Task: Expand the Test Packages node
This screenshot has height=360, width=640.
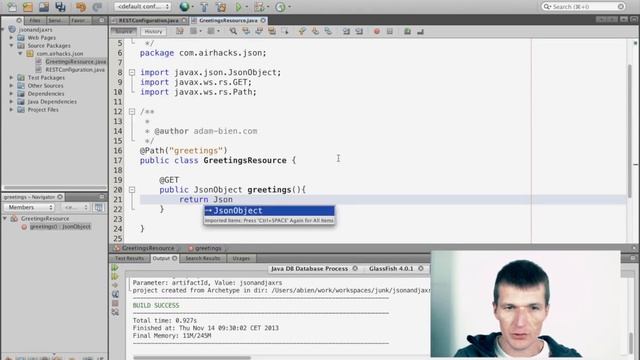Action: 11,78
